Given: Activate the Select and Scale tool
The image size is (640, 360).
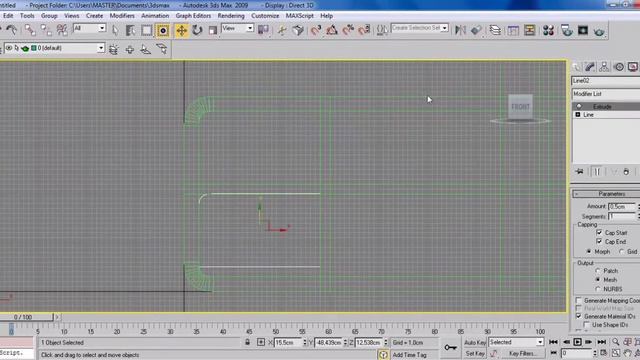Looking at the screenshot, I should tap(213, 30).
